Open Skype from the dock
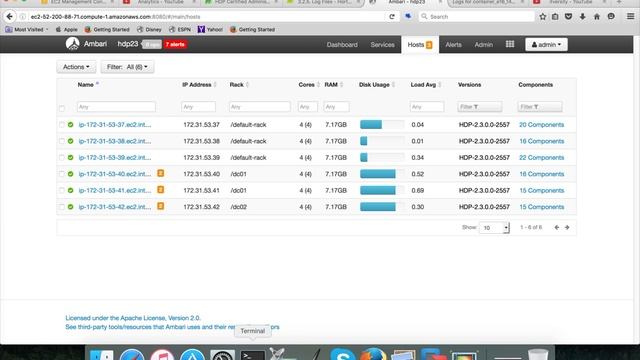 (342, 353)
